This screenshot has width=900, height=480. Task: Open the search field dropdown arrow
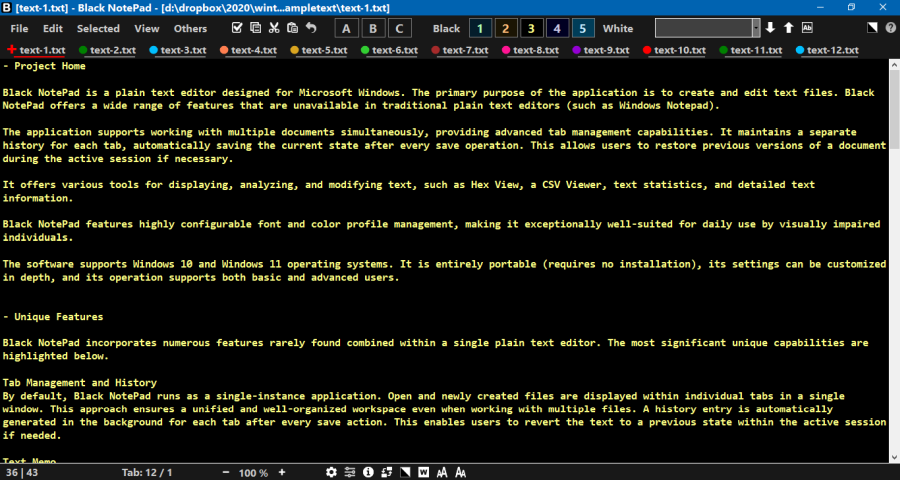pyautogui.click(x=757, y=28)
